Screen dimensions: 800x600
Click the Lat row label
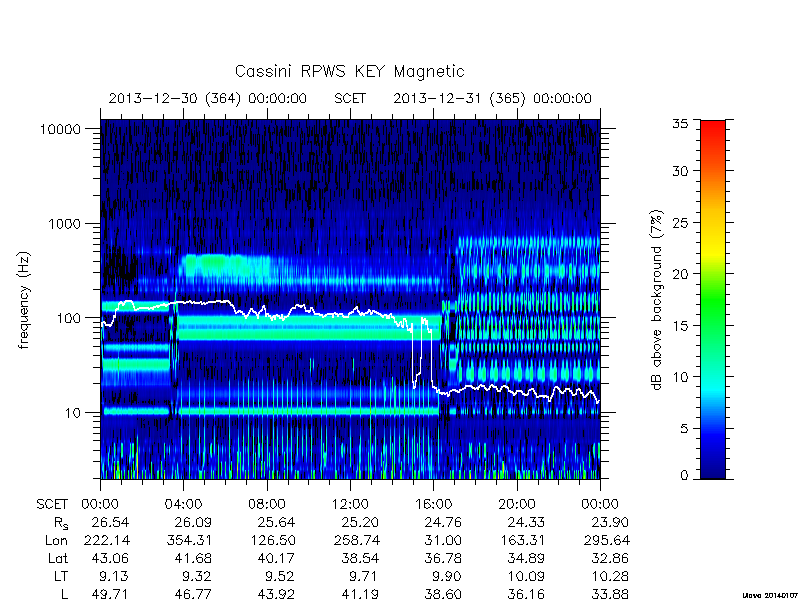(x=58, y=558)
